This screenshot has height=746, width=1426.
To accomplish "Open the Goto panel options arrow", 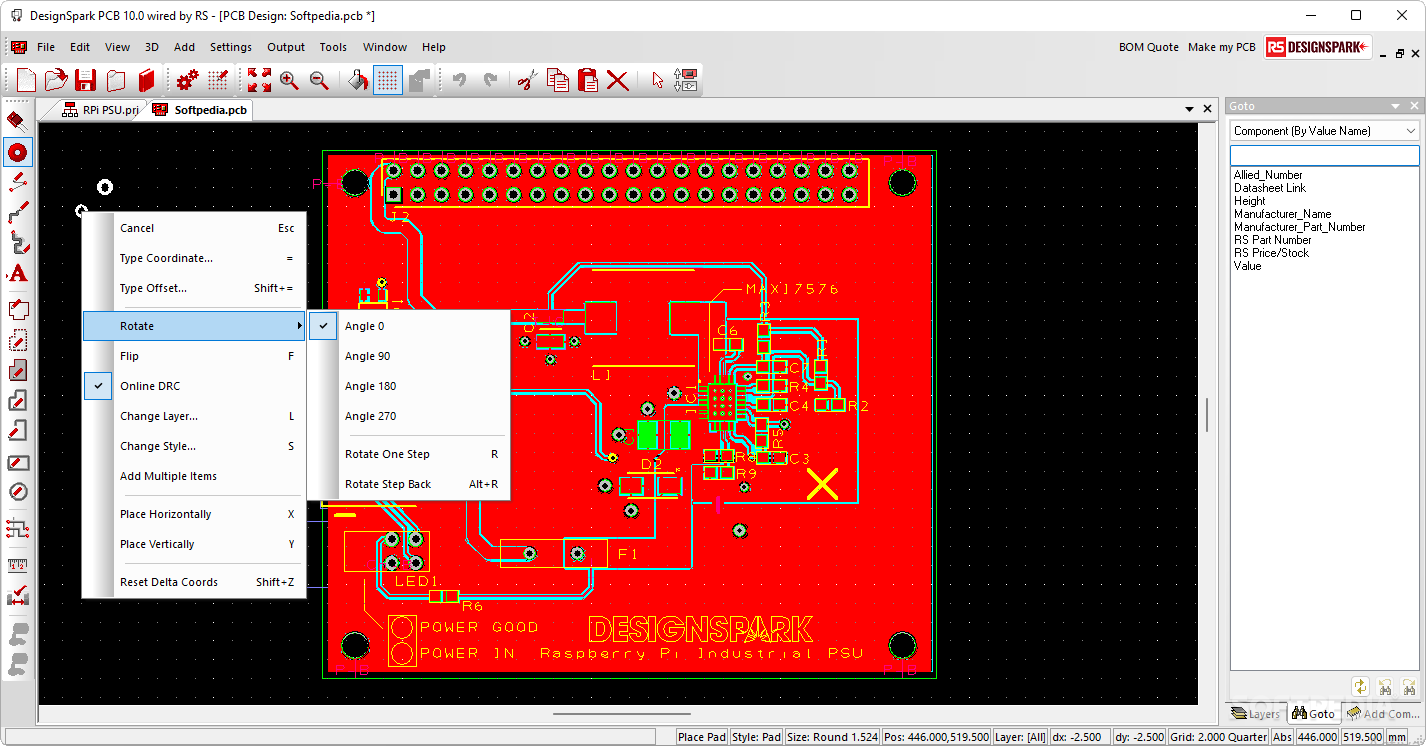I will click(1396, 106).
